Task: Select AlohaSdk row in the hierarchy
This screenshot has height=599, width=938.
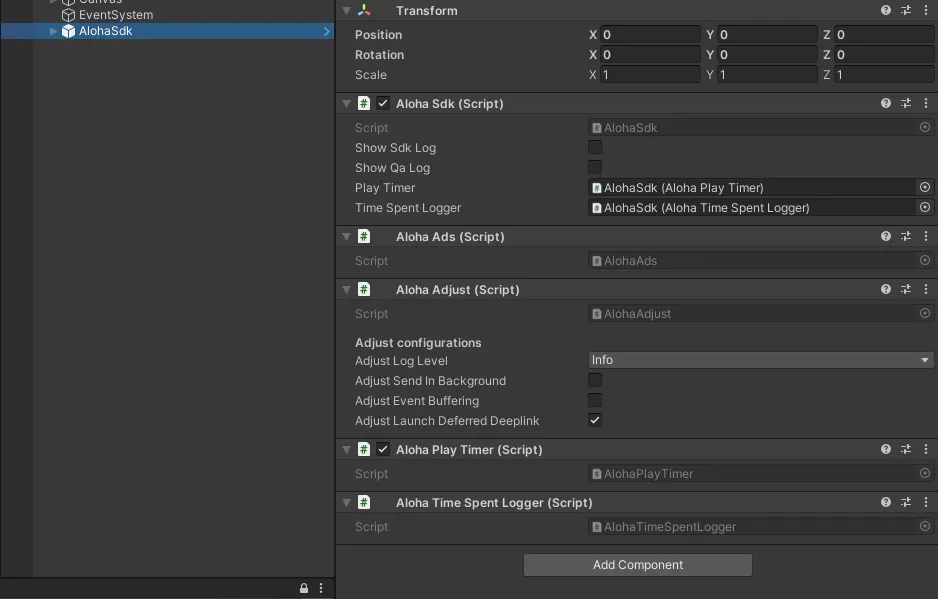Action: pos(168,31)
